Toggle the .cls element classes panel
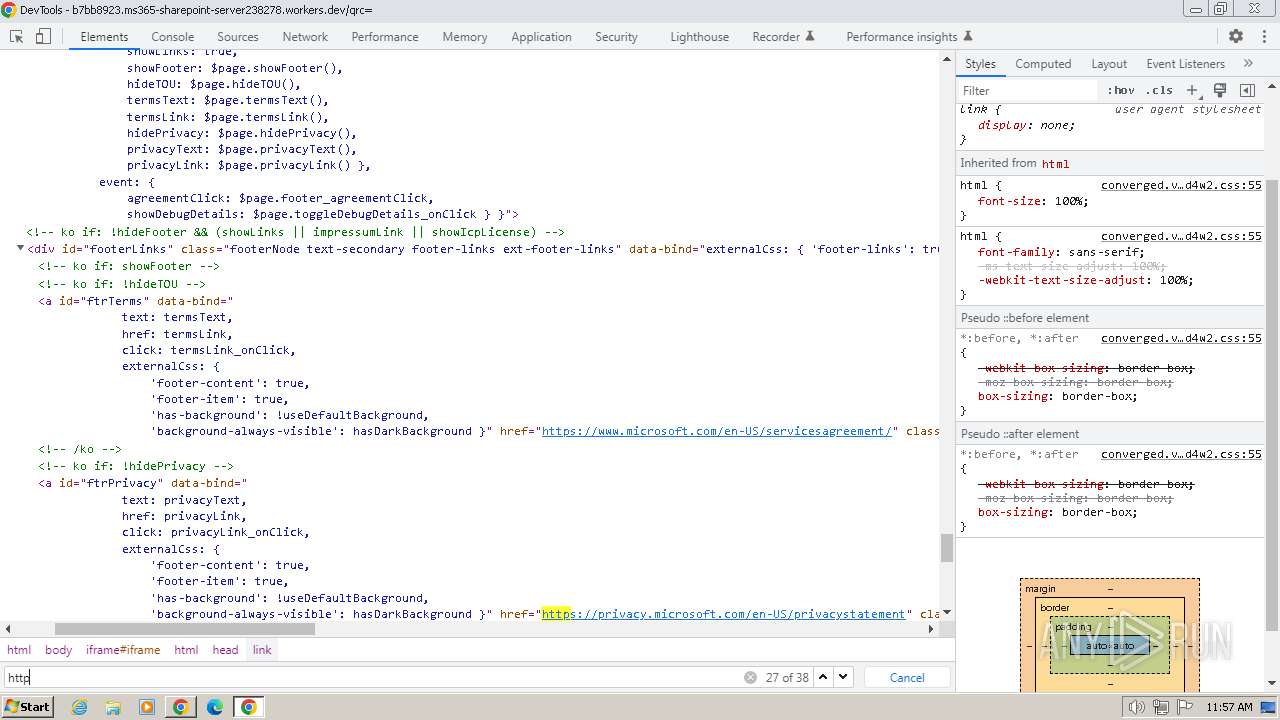This screenshot has width=1280, height=720. 1159,90
